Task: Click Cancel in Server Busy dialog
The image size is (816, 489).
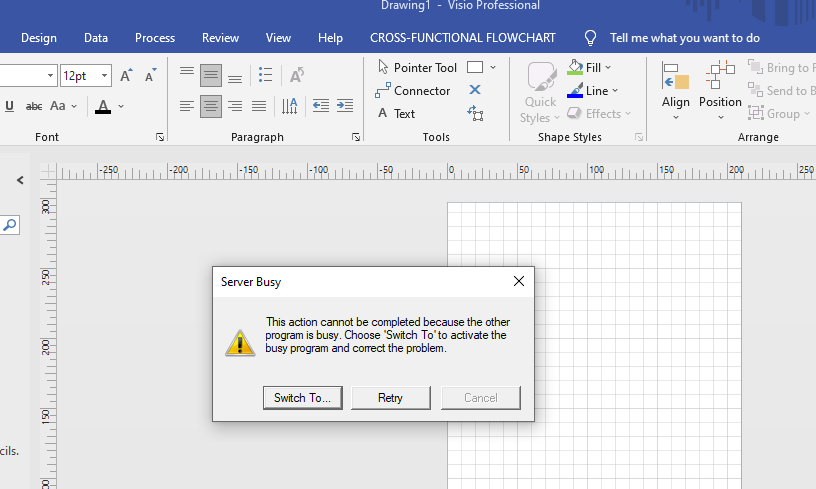Action: (x=481, y=398)
